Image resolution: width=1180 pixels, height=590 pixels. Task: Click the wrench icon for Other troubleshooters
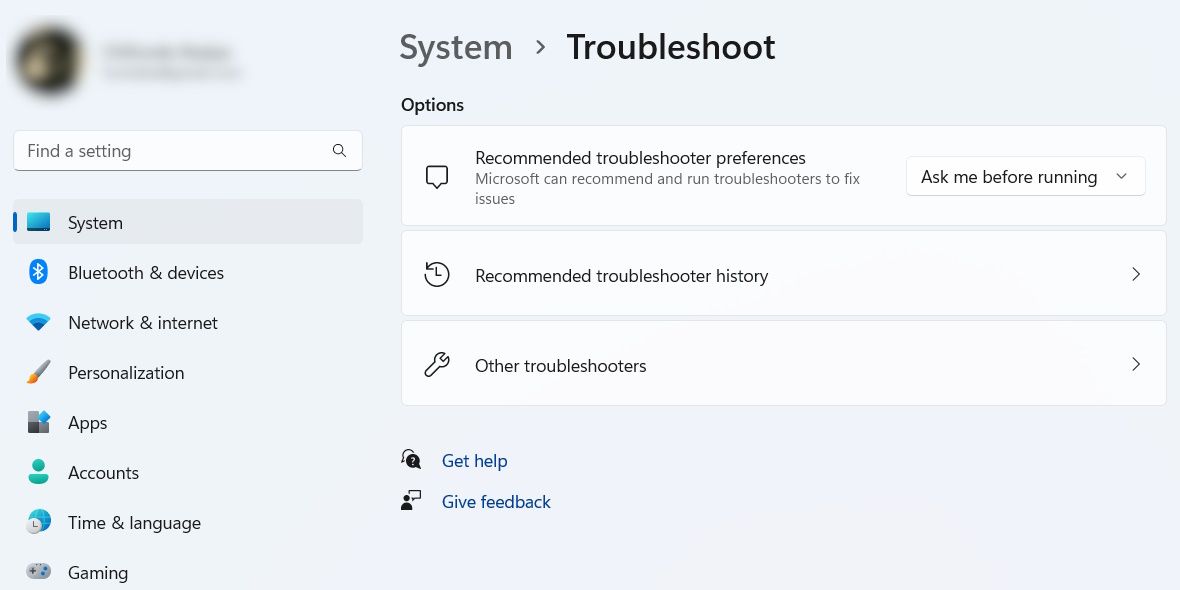tap(437, 364)
